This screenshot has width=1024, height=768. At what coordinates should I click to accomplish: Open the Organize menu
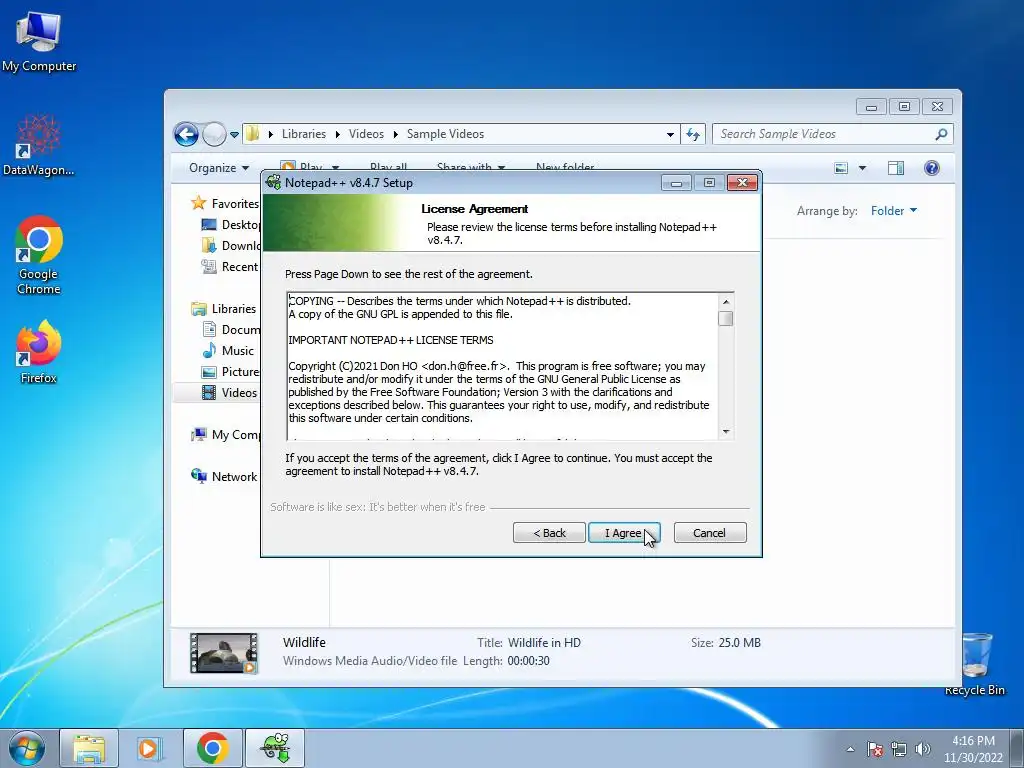pyautogui.click(x=219, y=168)
